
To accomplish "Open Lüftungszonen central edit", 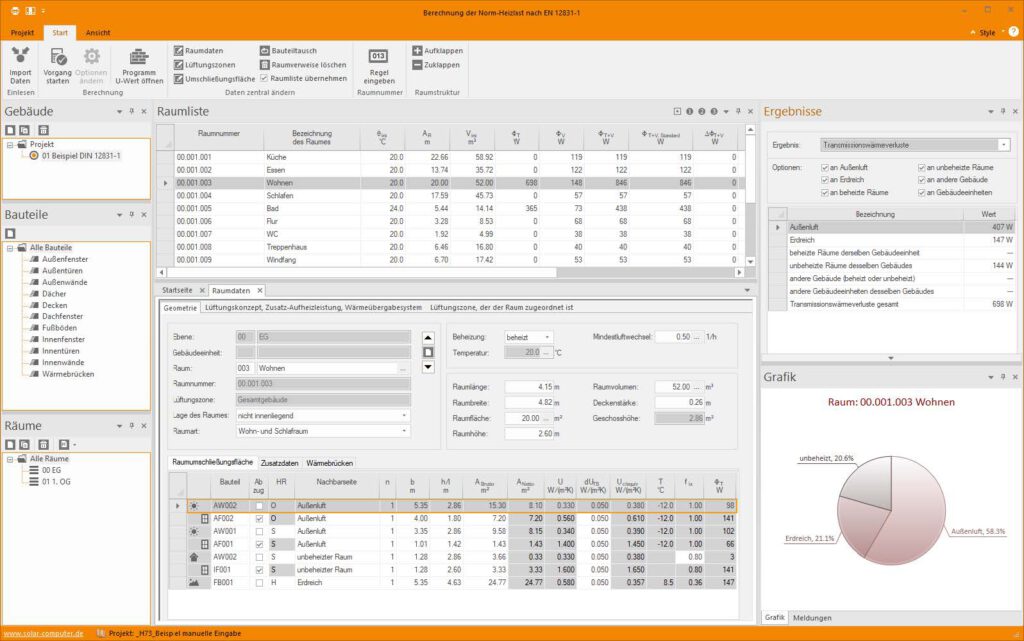I will click(204, 65).
